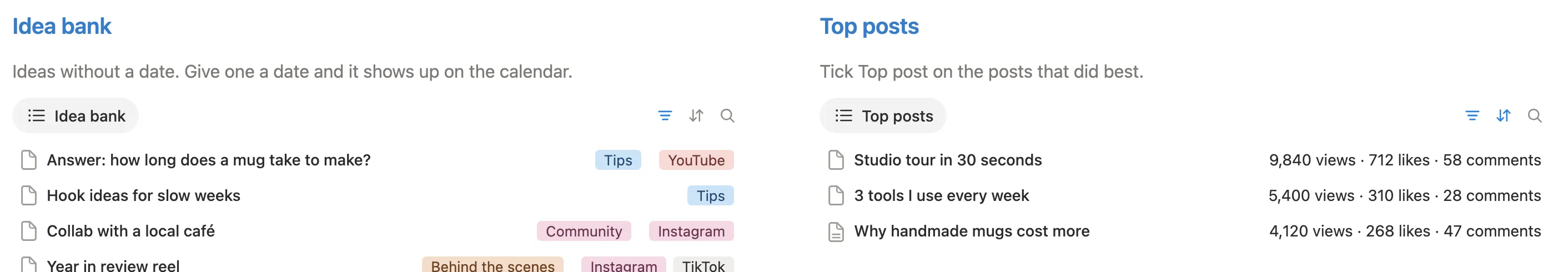Click the Tips tag on 'Hook ideas' row

(x=710, y=195)
